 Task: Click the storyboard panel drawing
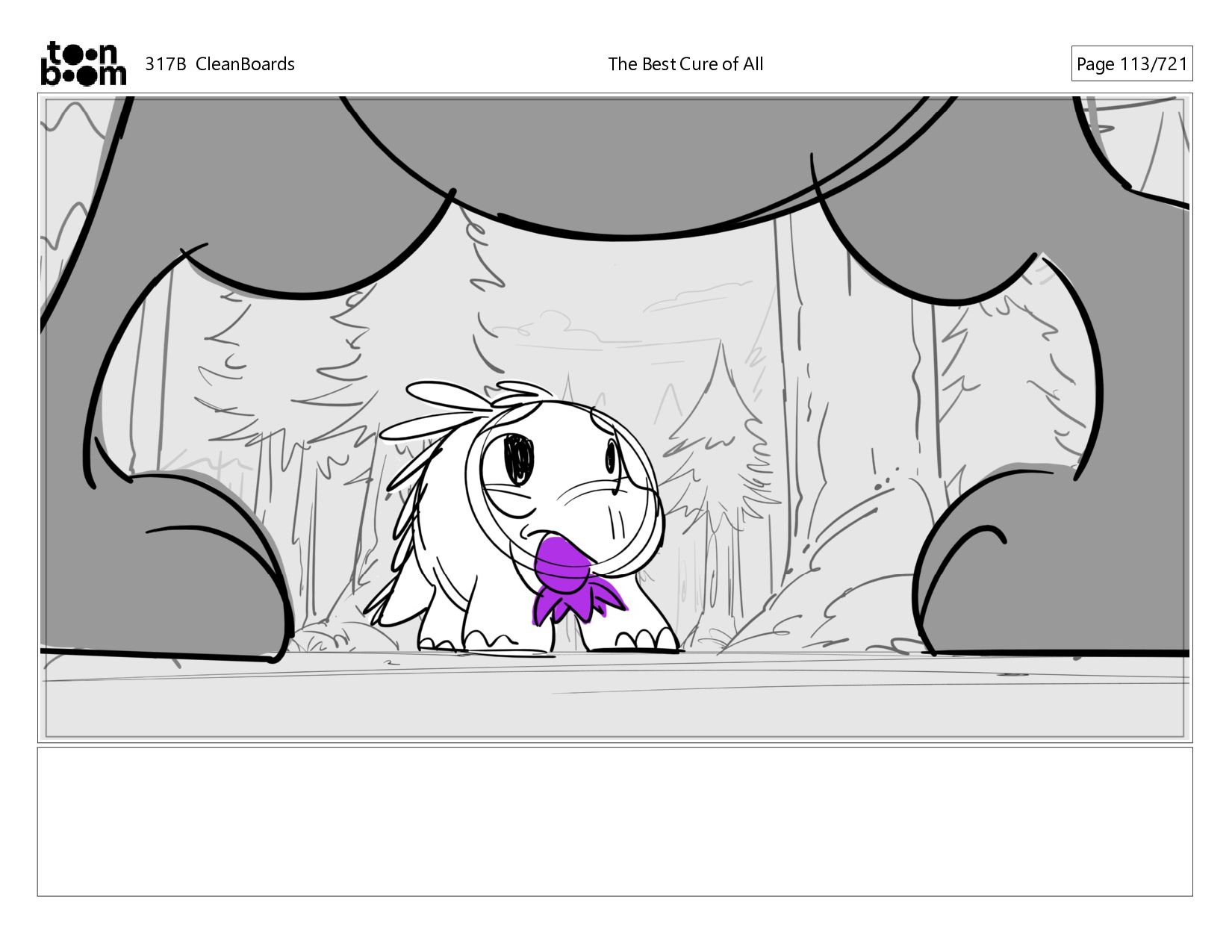(615, 417)
